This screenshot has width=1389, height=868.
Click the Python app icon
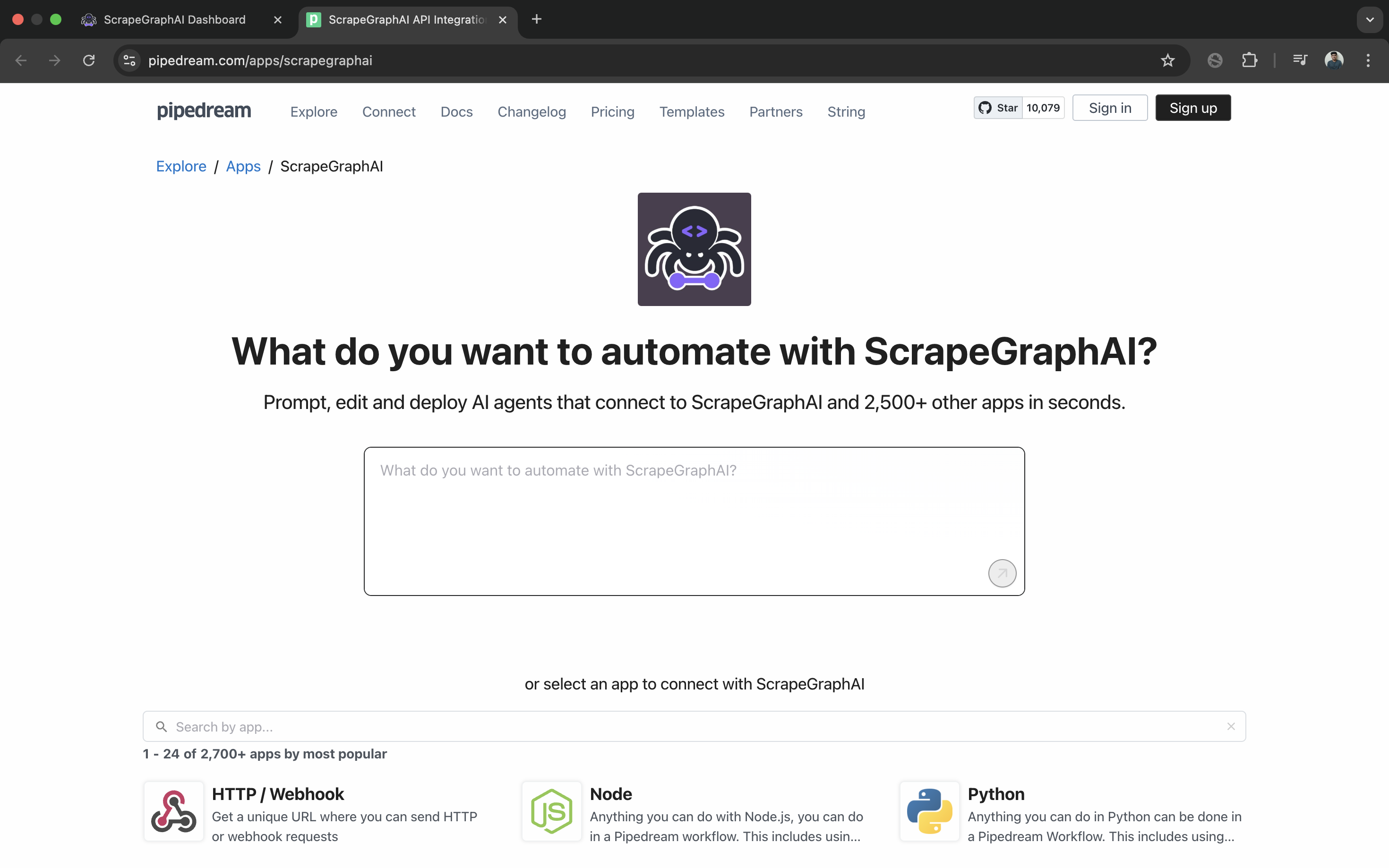(x=929, y=811)
